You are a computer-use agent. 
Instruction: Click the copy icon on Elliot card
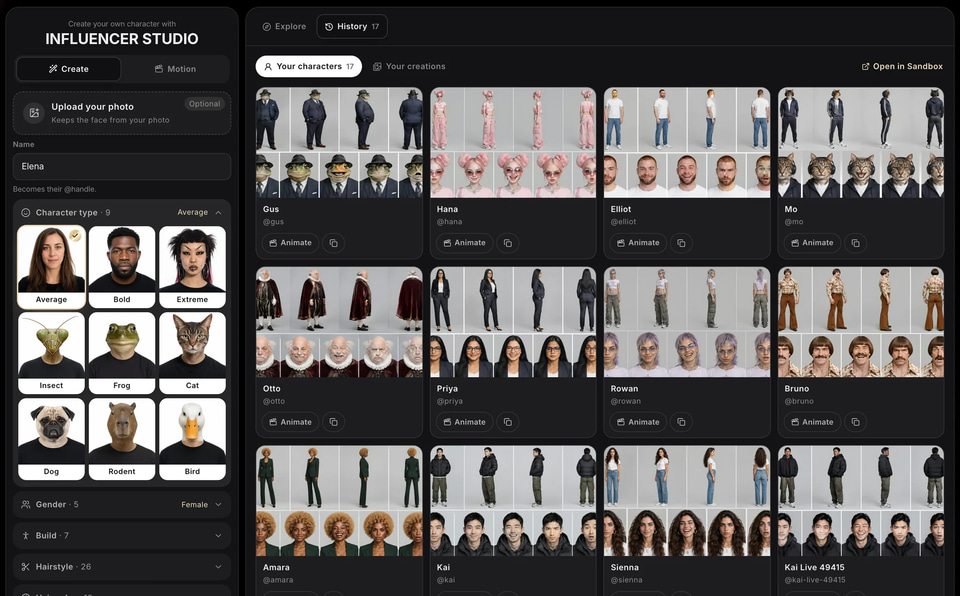681,243
